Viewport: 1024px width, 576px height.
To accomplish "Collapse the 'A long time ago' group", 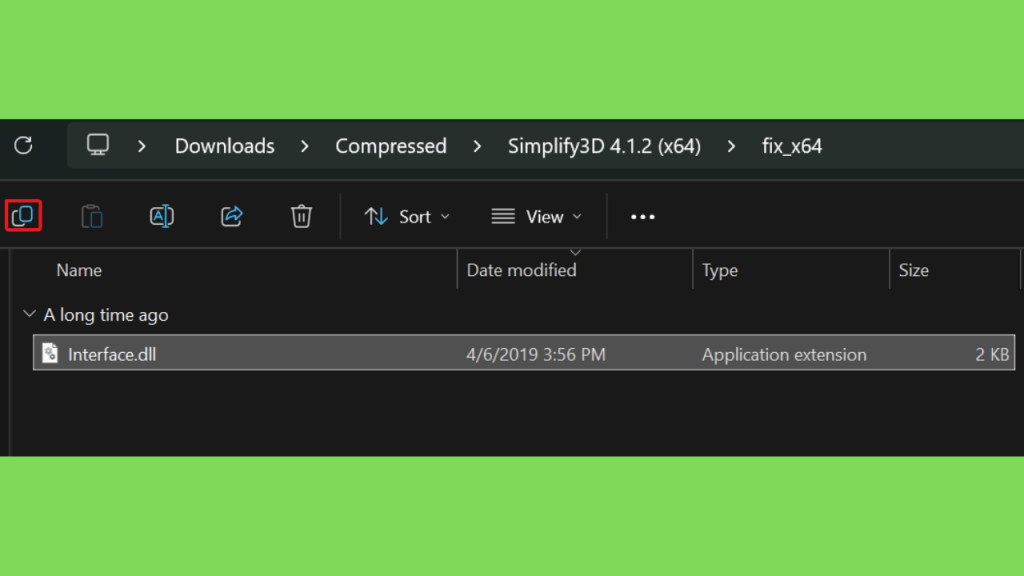I will pyautogui.click(x=29, y=314).
